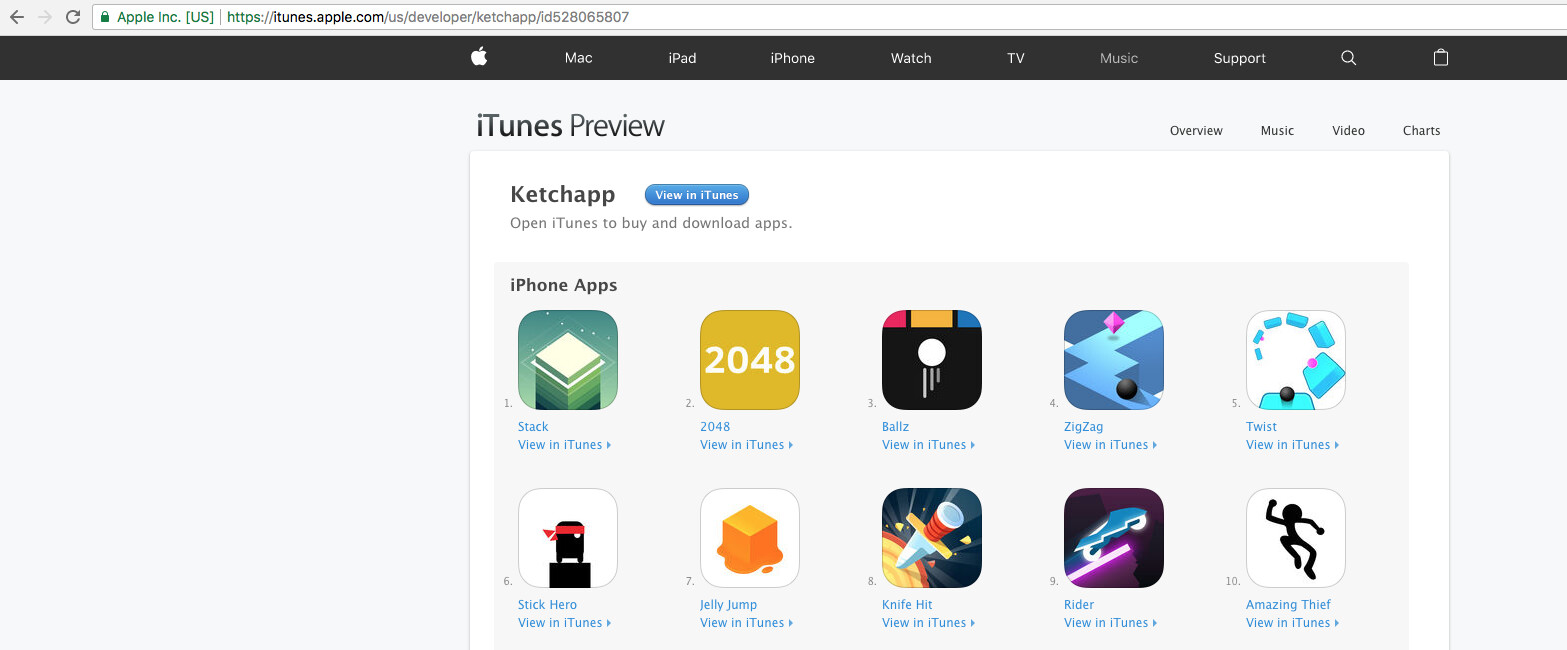Open the Stick Hero app icon
The image size is (1567, 650).
[568, 538]
